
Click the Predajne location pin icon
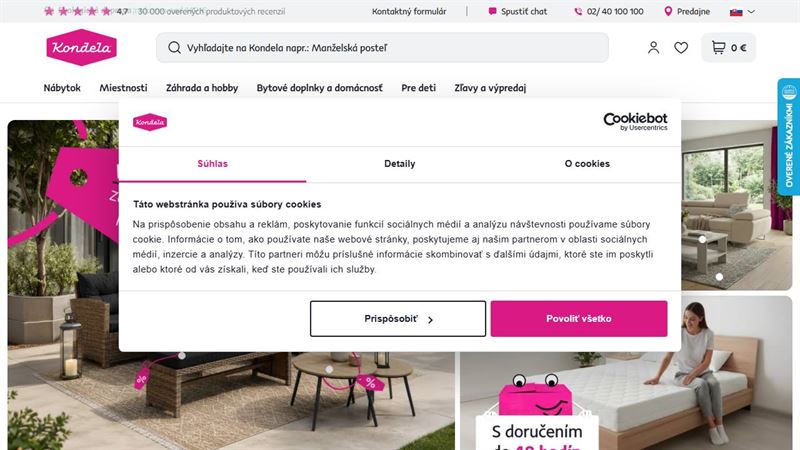click(668, 11)
